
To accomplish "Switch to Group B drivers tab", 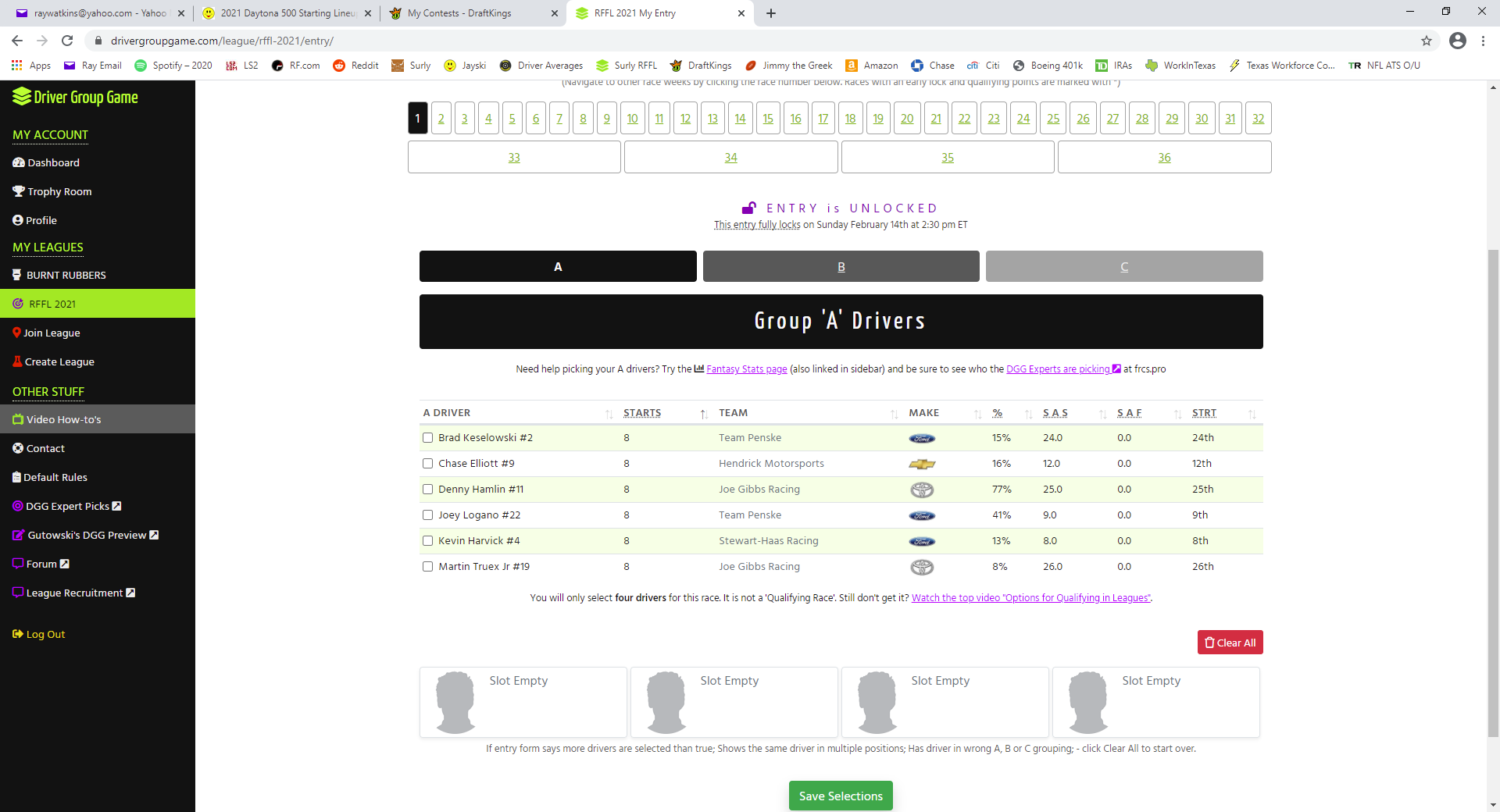I will point(841,266).
